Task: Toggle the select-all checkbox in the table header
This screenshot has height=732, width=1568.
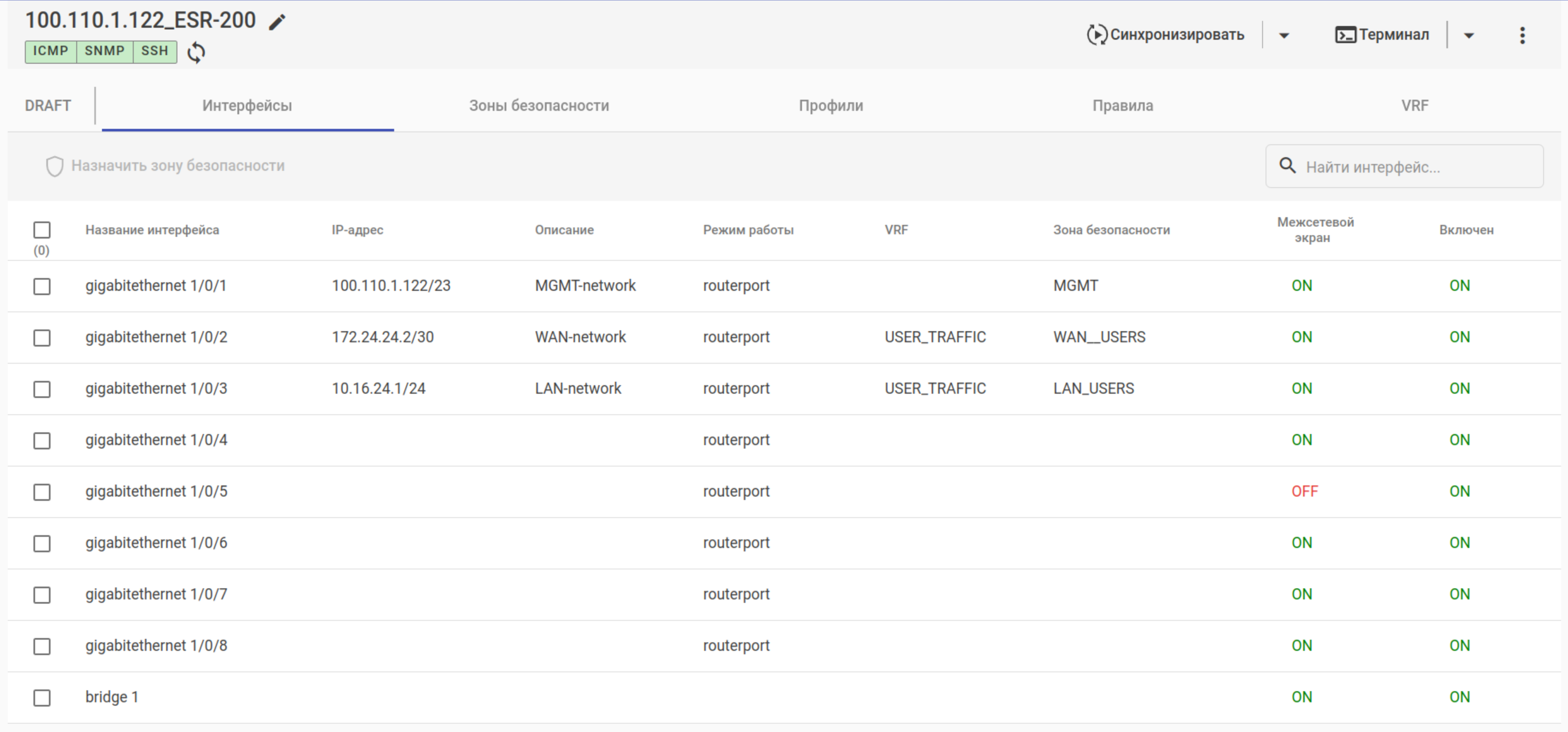Action: tap(42, 230)
